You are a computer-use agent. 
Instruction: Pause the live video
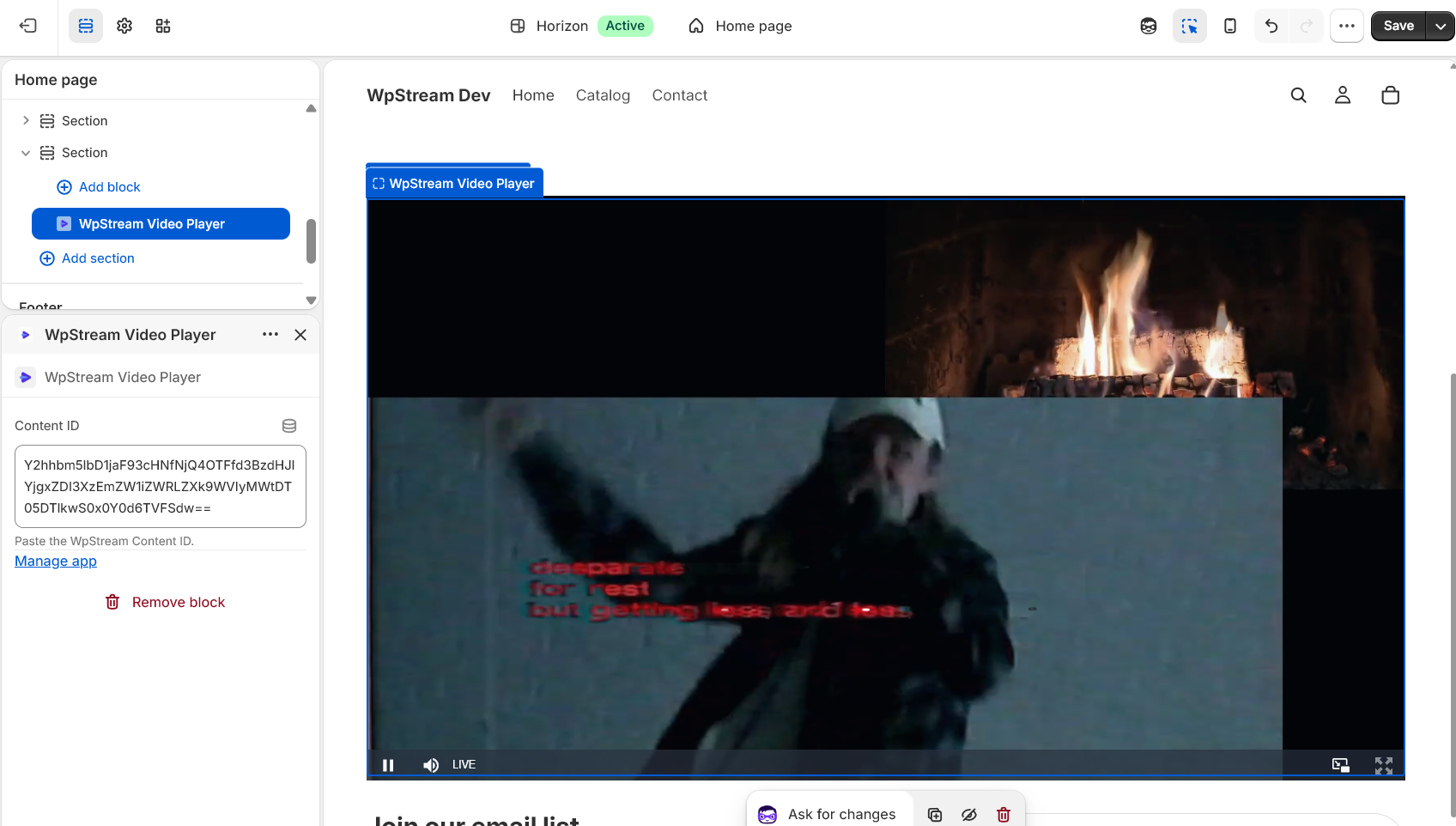(388, 765)
